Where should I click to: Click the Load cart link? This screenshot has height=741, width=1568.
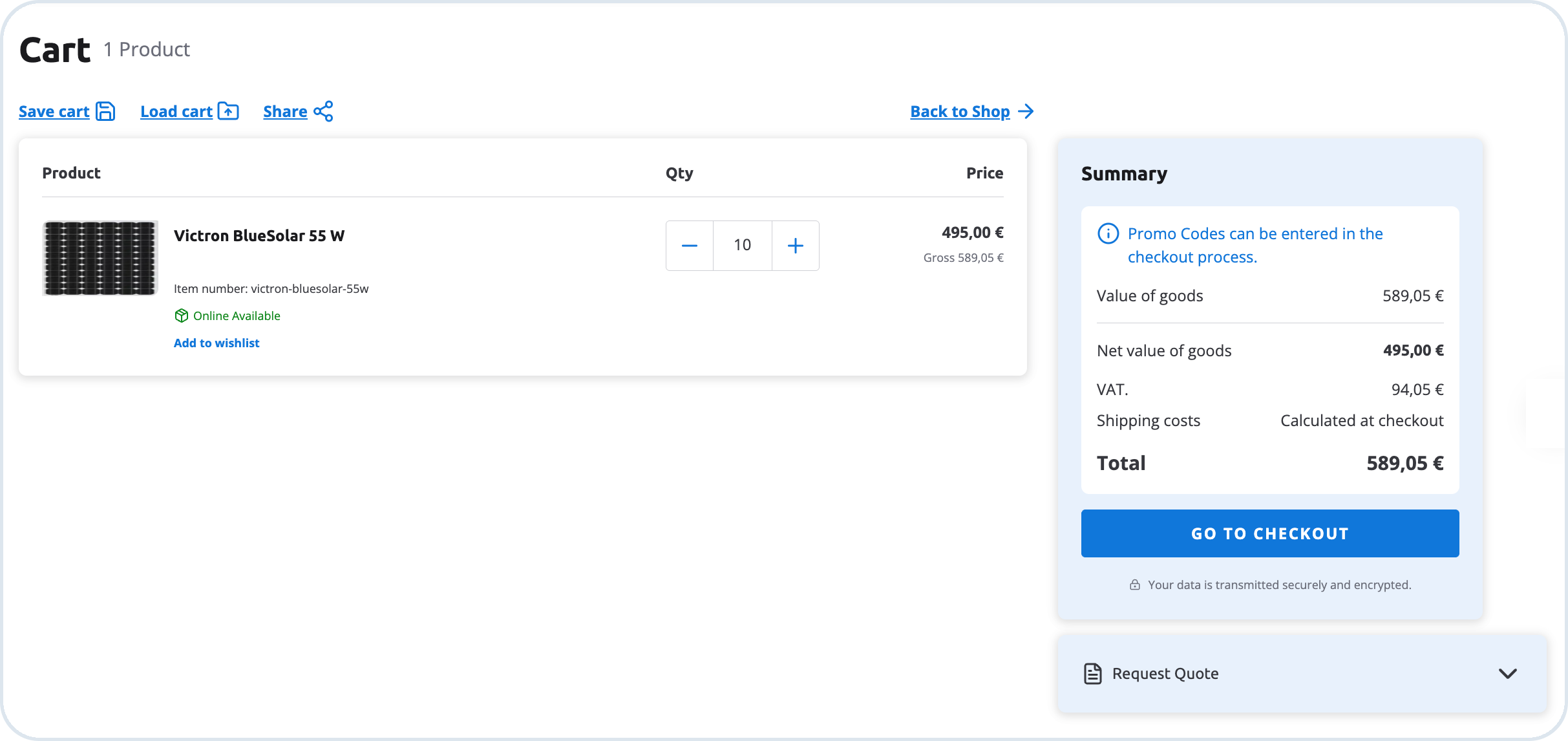tap(176, 111)
